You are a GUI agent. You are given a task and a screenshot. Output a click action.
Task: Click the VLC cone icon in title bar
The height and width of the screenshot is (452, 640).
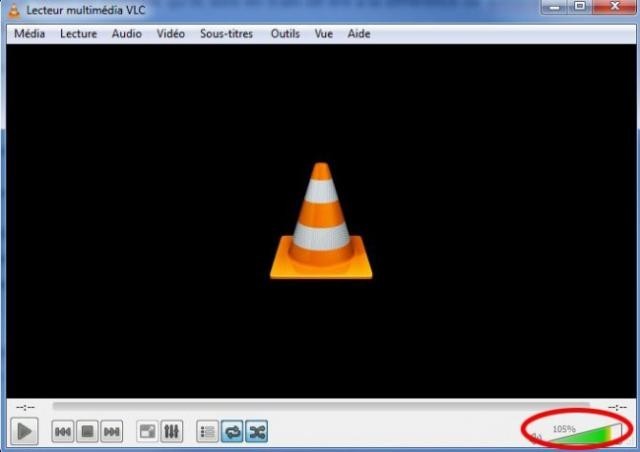[x=14, y=9]
